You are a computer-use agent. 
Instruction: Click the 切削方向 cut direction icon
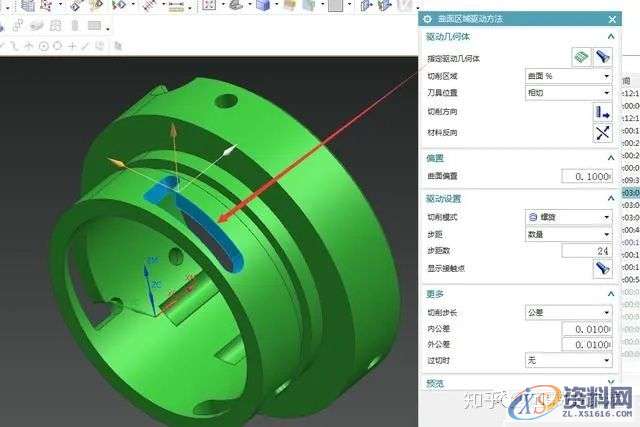pos(602,111)
